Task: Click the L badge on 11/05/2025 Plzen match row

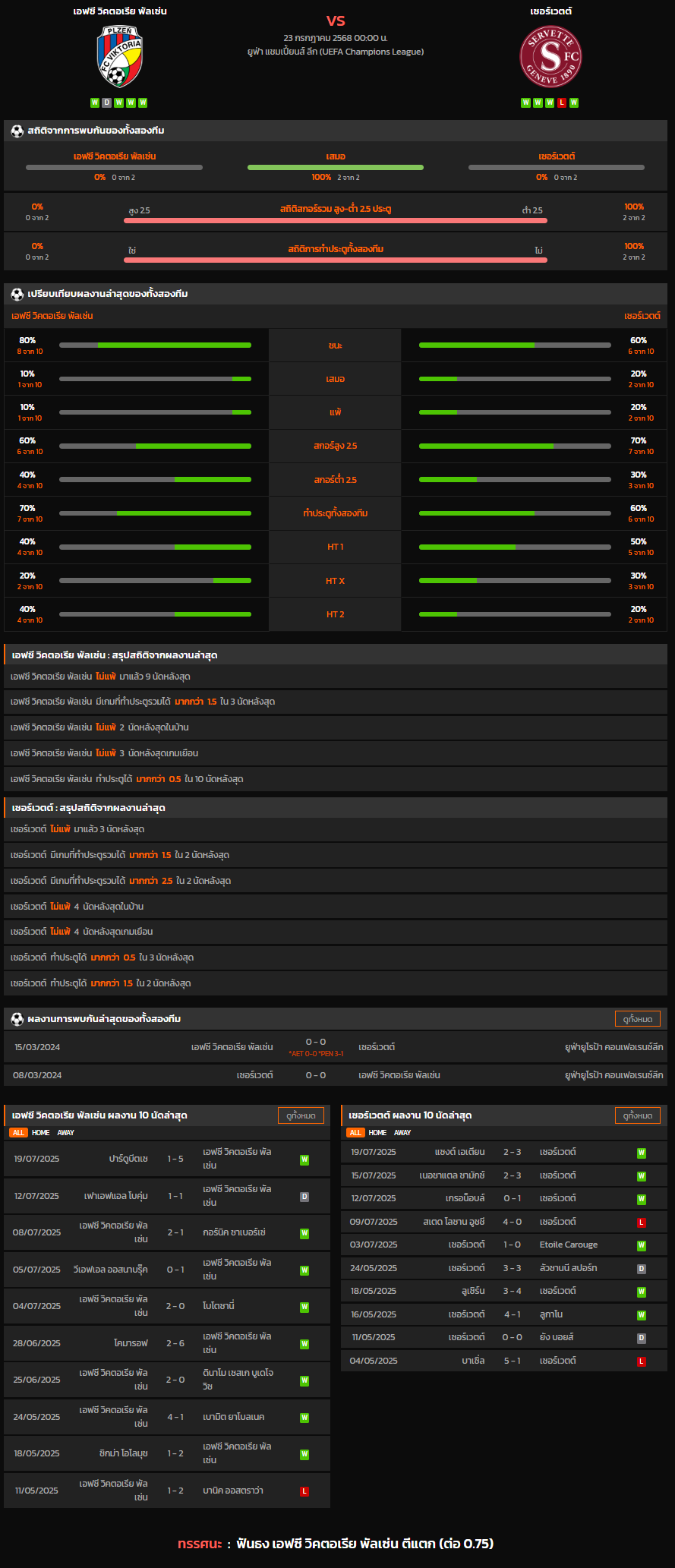Action: pos(304,1491)
